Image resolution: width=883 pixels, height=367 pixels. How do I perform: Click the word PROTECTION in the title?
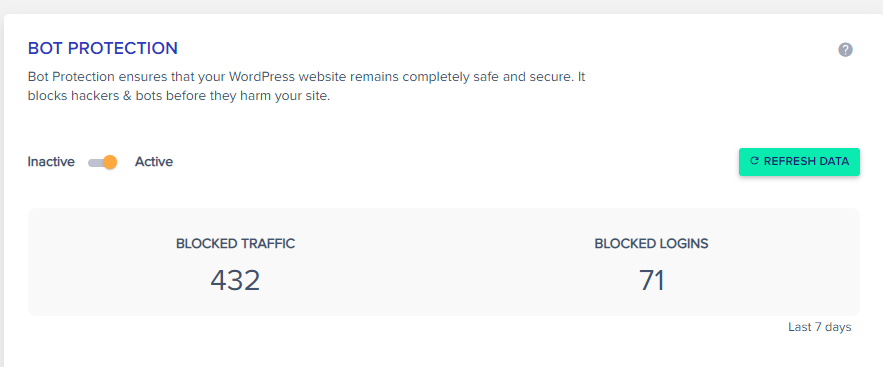pyautogui.click(x=123, y=48)
